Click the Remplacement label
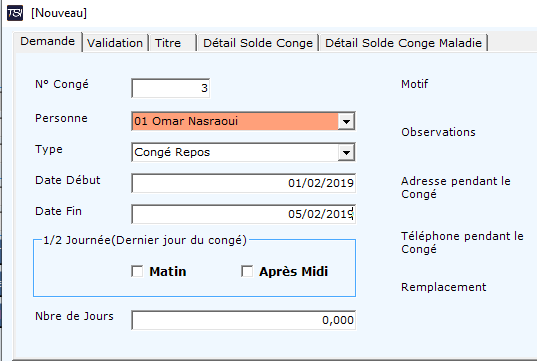 point(444,287)
